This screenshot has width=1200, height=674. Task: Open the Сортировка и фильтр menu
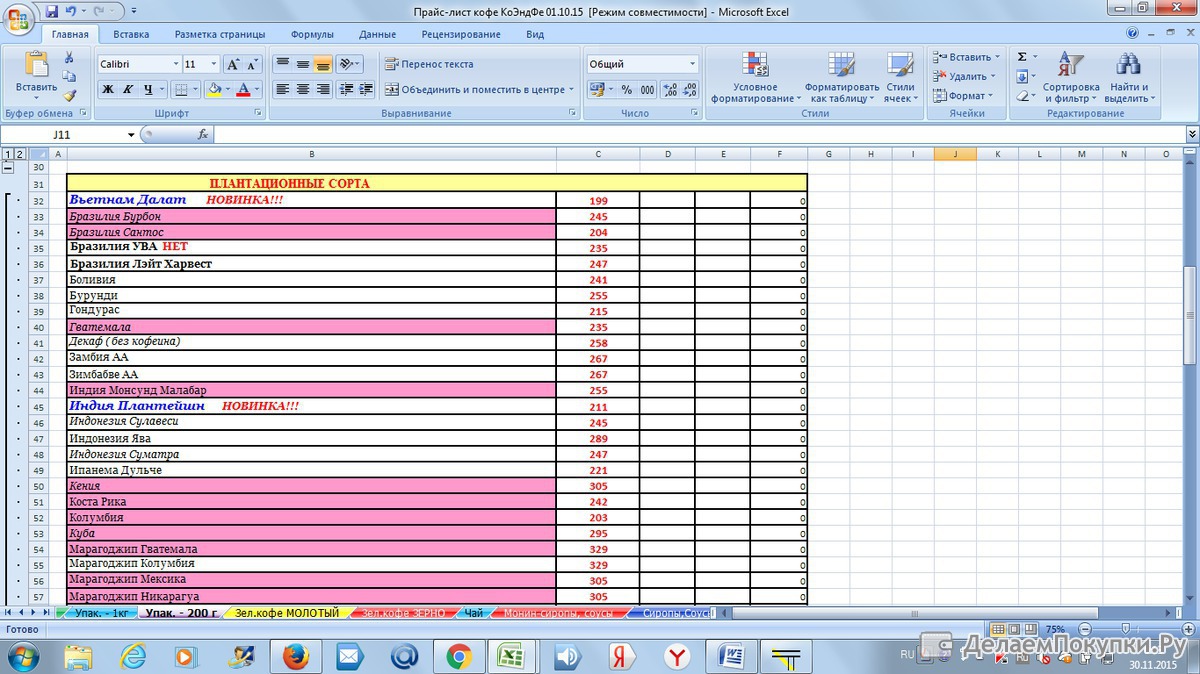(x=1071, y=76)
